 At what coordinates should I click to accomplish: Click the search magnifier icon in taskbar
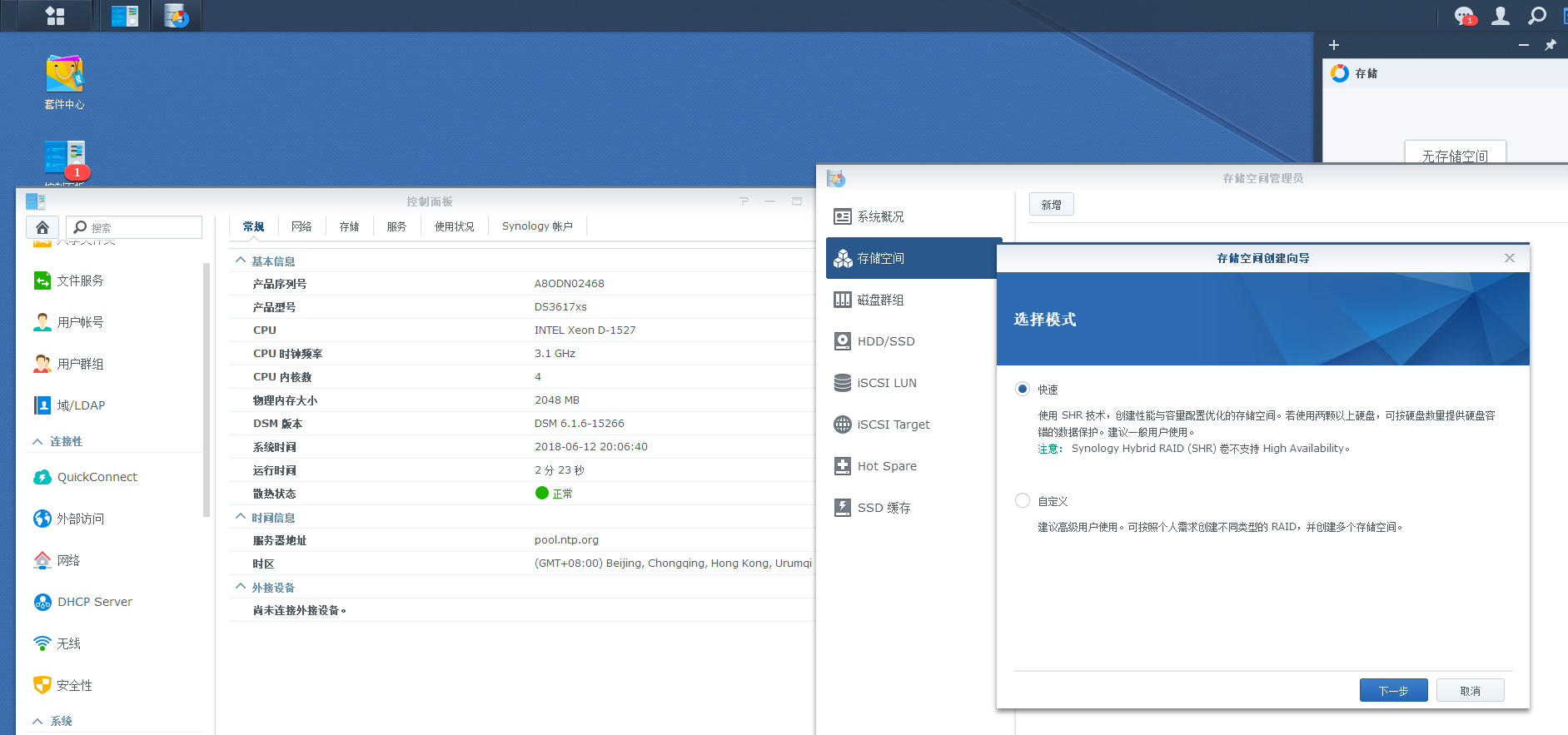(1536, 16)
